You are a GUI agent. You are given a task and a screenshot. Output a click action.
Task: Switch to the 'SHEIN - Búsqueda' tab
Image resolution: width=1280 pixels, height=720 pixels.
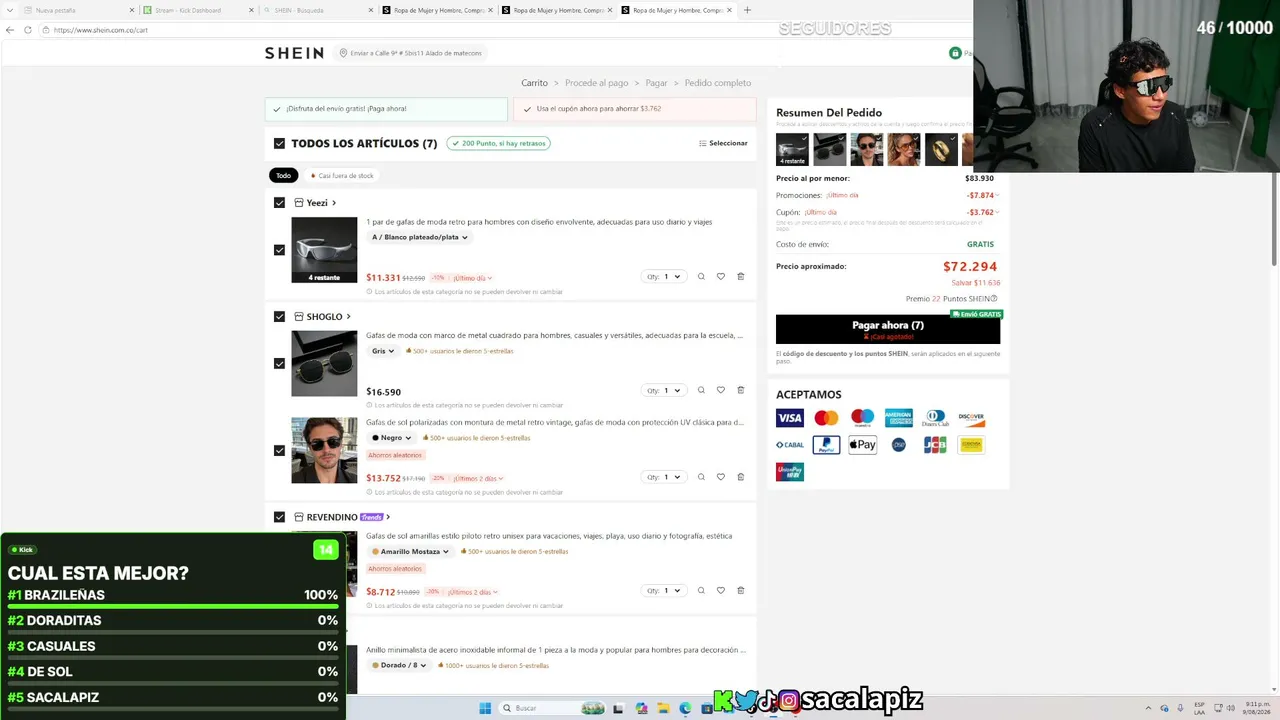tap(316, 10)
